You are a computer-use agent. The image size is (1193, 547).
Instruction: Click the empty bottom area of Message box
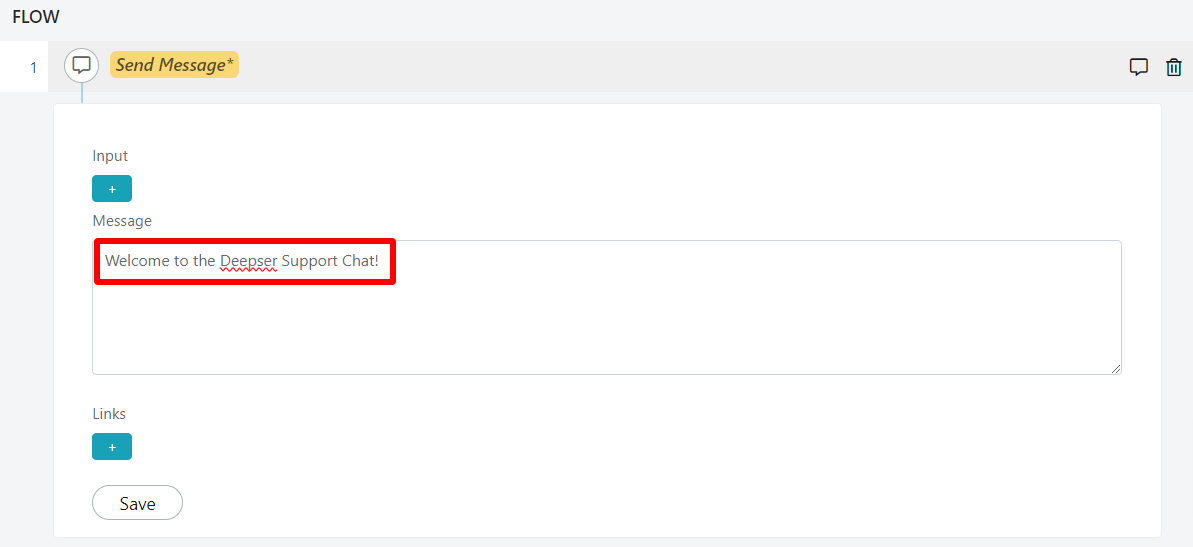tap(606, 335)
